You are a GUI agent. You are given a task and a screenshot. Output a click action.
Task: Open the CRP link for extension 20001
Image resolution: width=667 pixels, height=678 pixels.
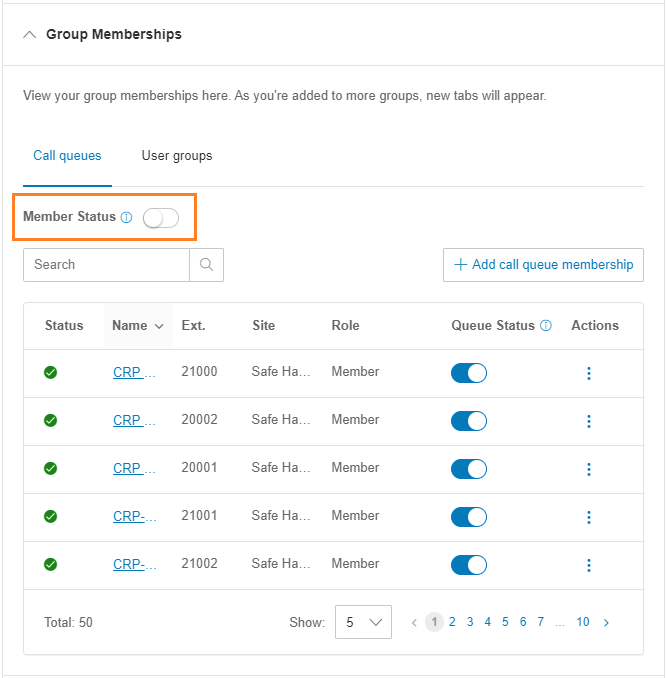(134, 468)
